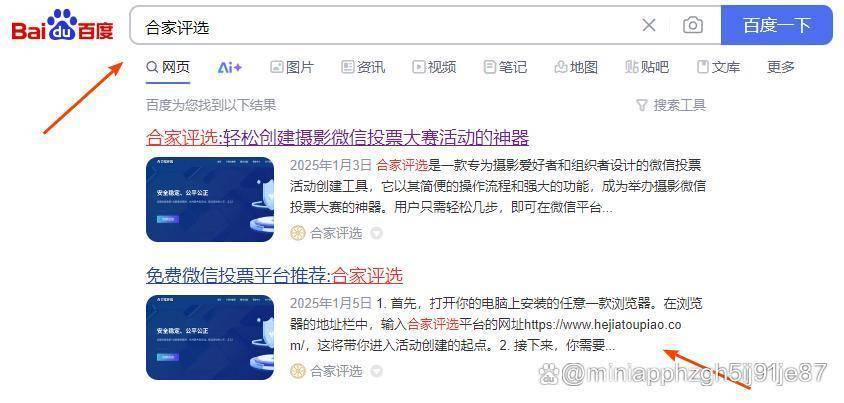Click the 百度一下 search button
Image resolution: width=844 pixels, height=403 pixels.
click(x=777, y=25)
